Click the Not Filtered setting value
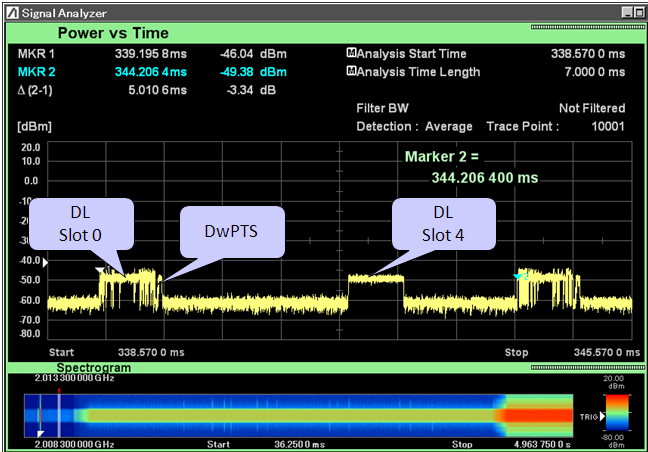The width and height of the screenshot is (648, 452). [592, 108]
